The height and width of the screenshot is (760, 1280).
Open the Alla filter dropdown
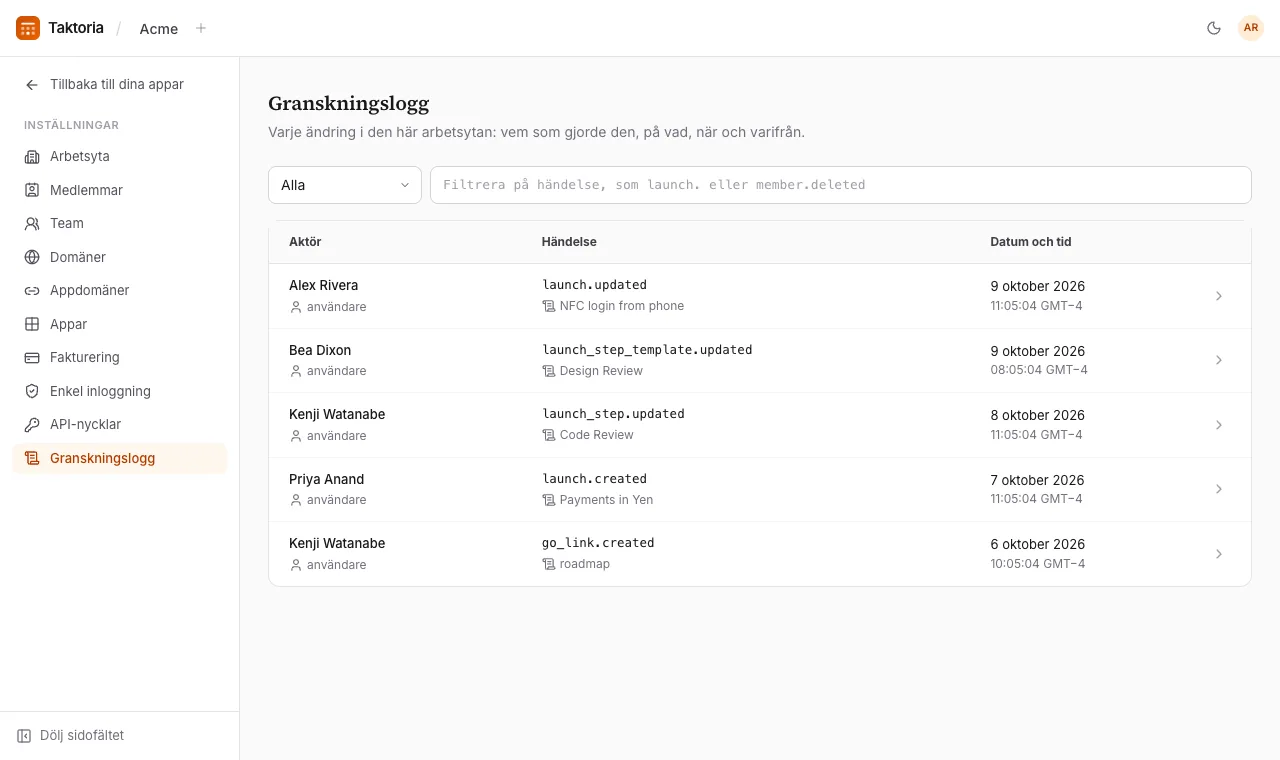click(x=345, y=185)
